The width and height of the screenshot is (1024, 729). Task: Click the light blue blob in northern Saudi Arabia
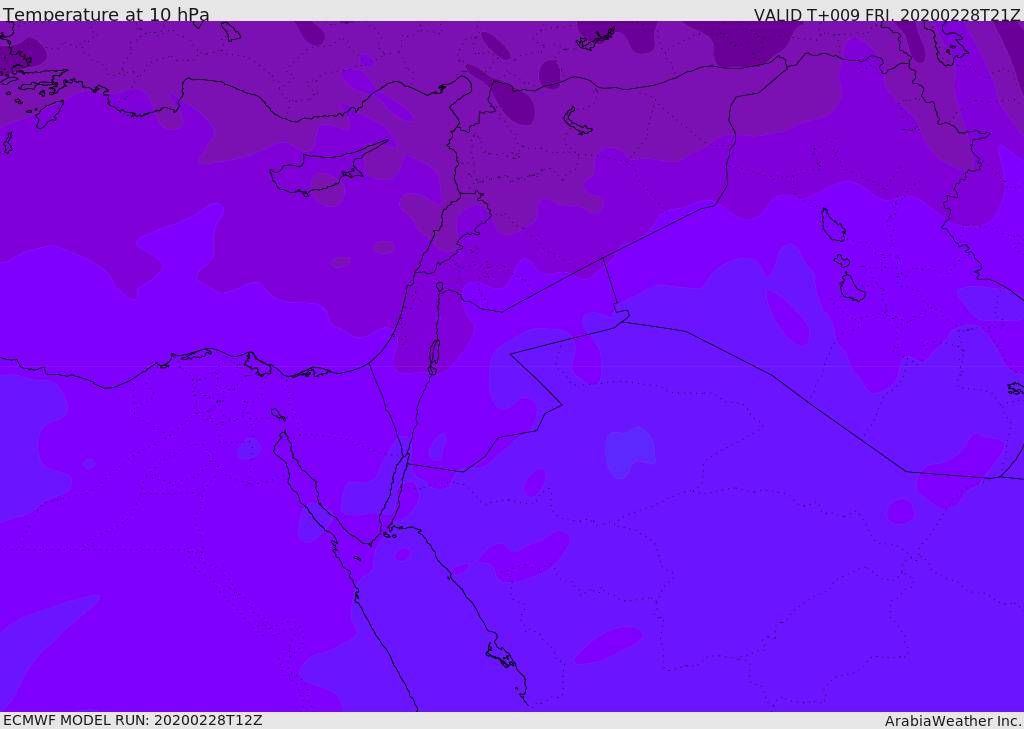[x=630, y=451]
